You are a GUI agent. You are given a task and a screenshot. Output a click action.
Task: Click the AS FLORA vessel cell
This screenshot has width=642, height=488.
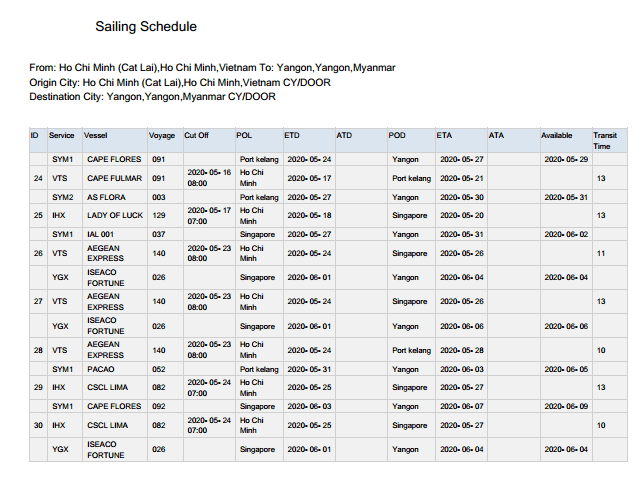tap(105, 197)
